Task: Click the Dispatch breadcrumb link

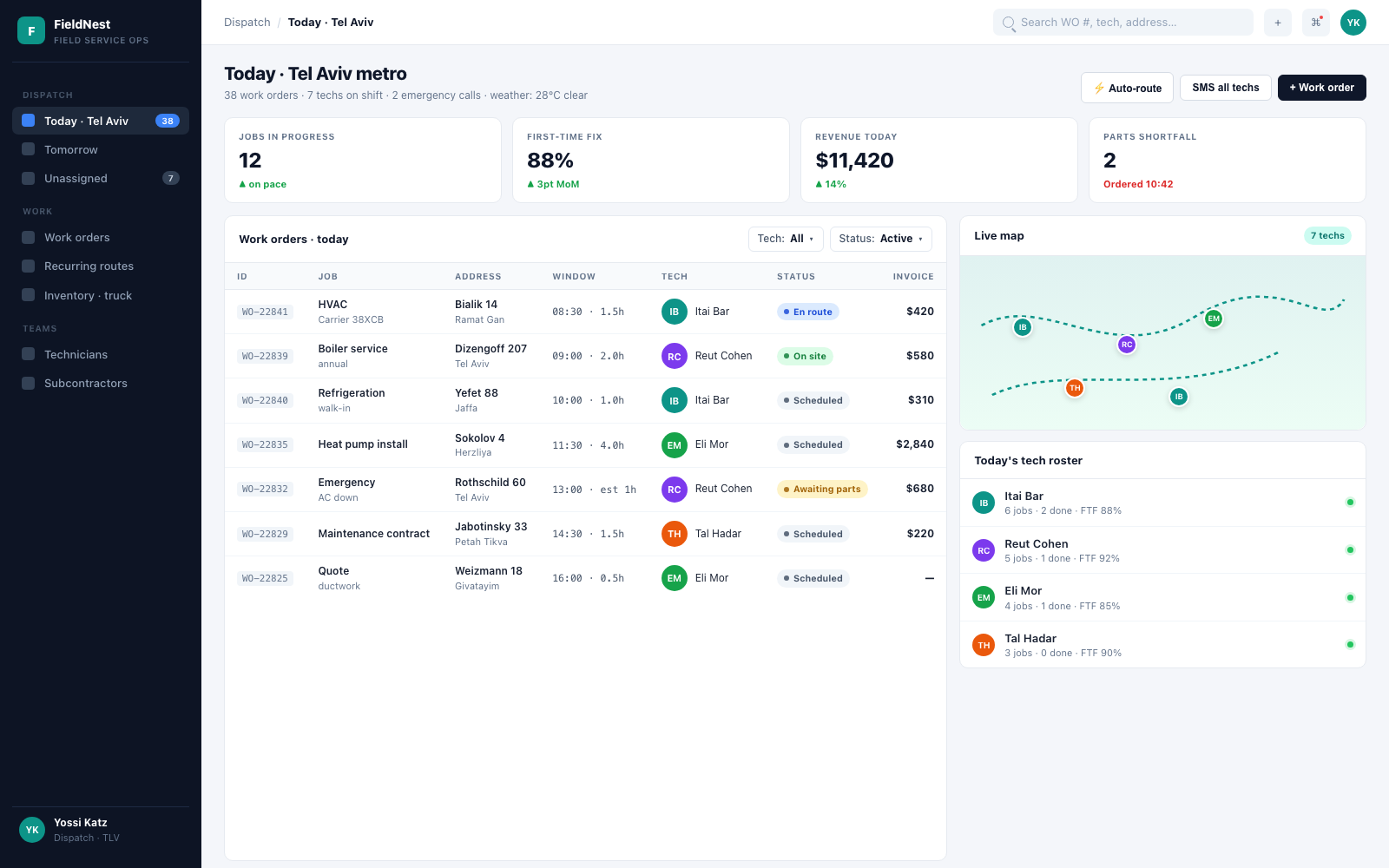Action: coord(247,23)
